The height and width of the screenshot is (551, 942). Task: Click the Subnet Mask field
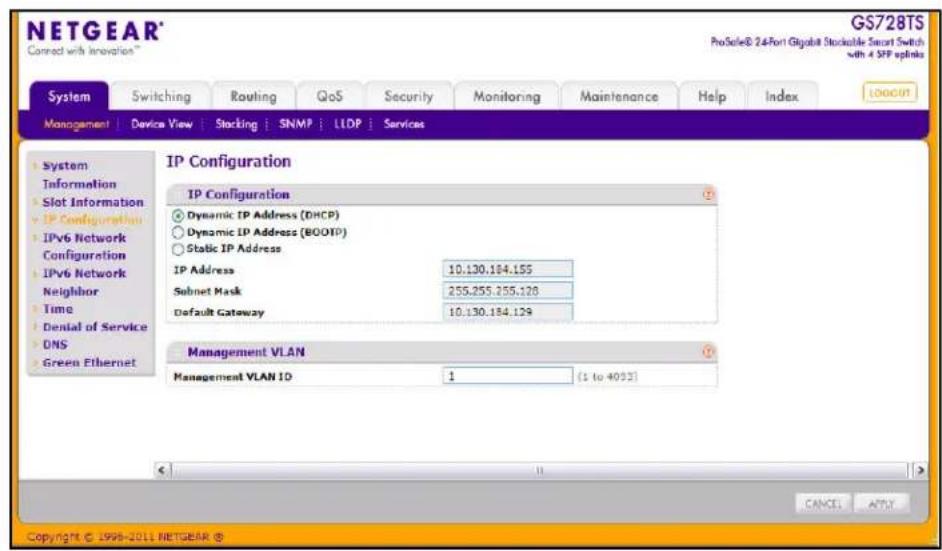508,291
